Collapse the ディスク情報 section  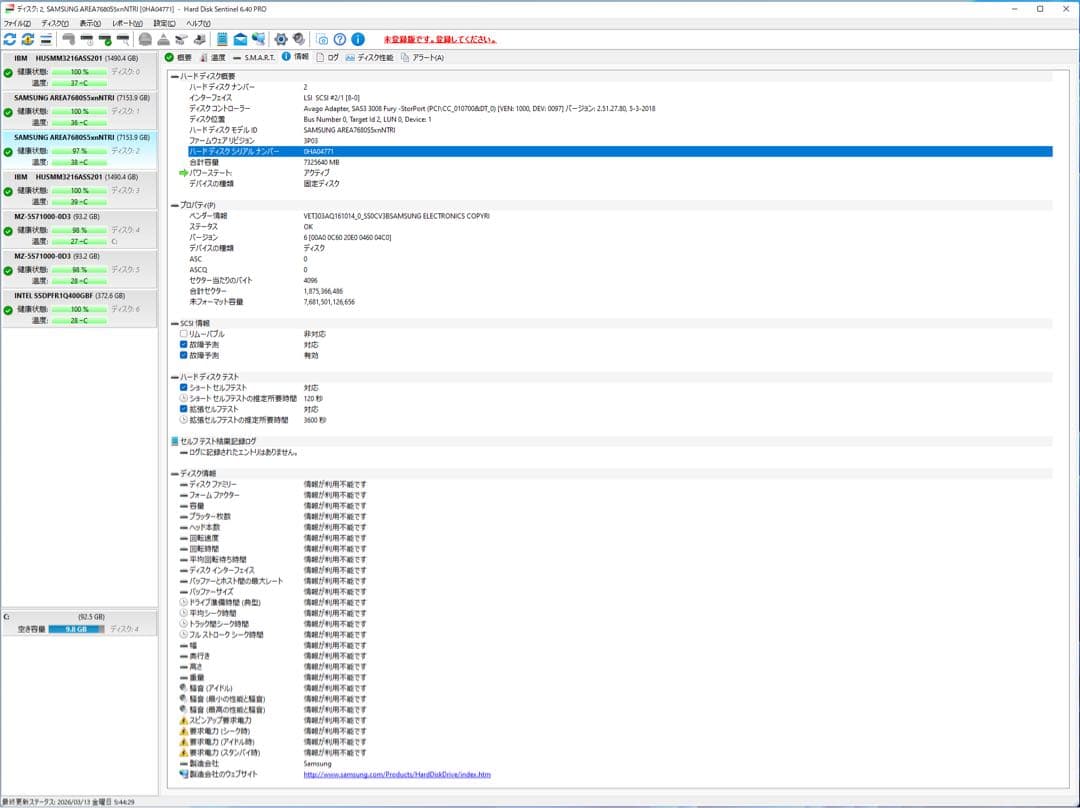173,473
